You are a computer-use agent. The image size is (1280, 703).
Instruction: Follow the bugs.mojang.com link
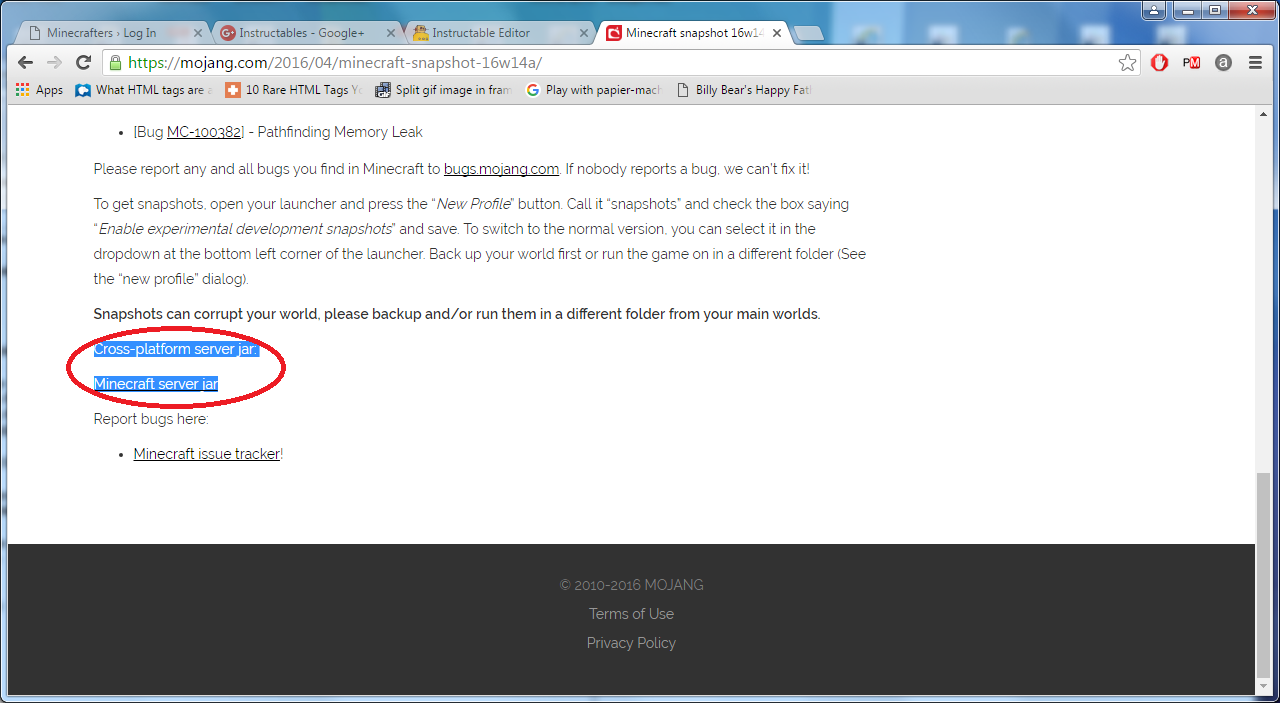point(501,169)
